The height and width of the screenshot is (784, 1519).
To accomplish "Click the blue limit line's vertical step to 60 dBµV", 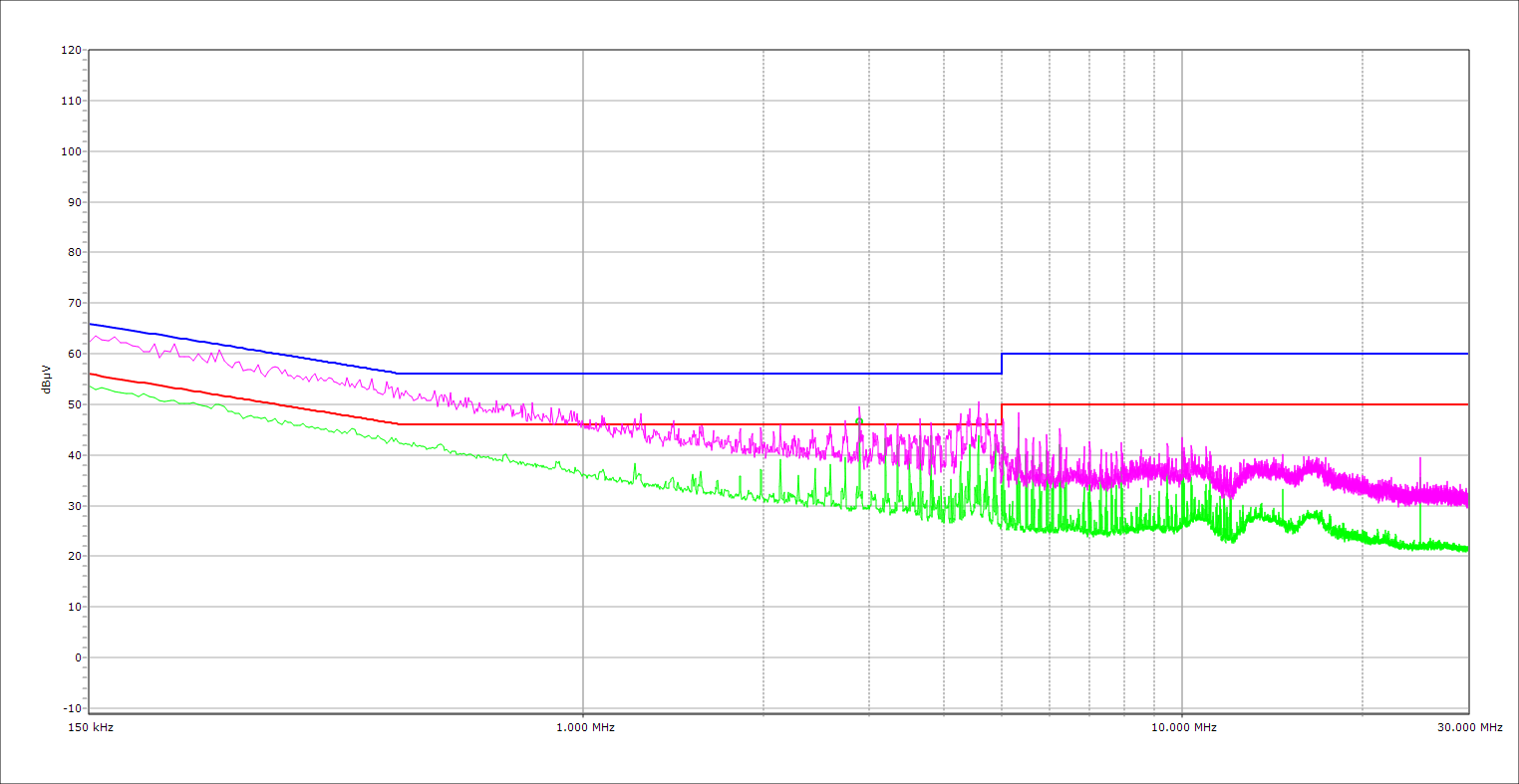I will (1002, 364).
